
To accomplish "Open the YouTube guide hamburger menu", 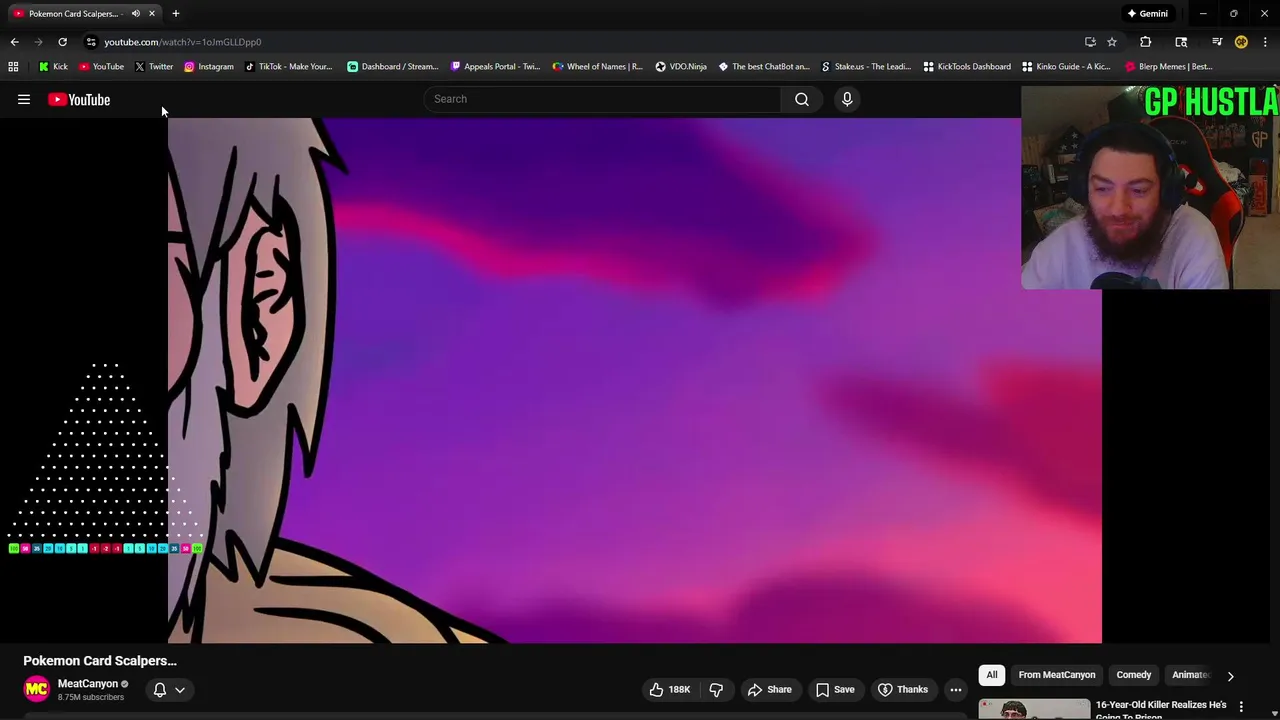I will tap(24, 99).
